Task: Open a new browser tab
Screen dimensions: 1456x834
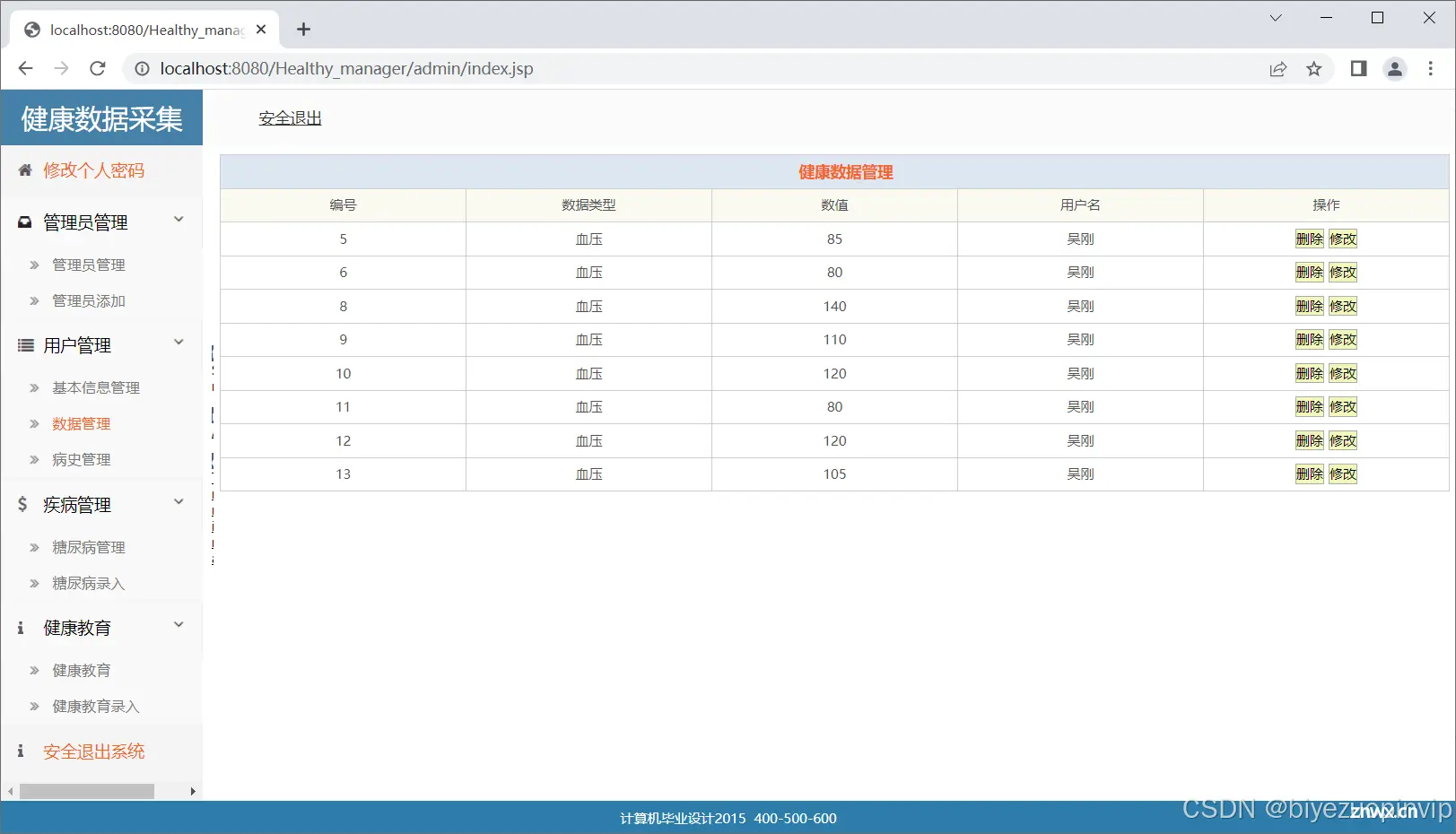Action: coord(303,30)
